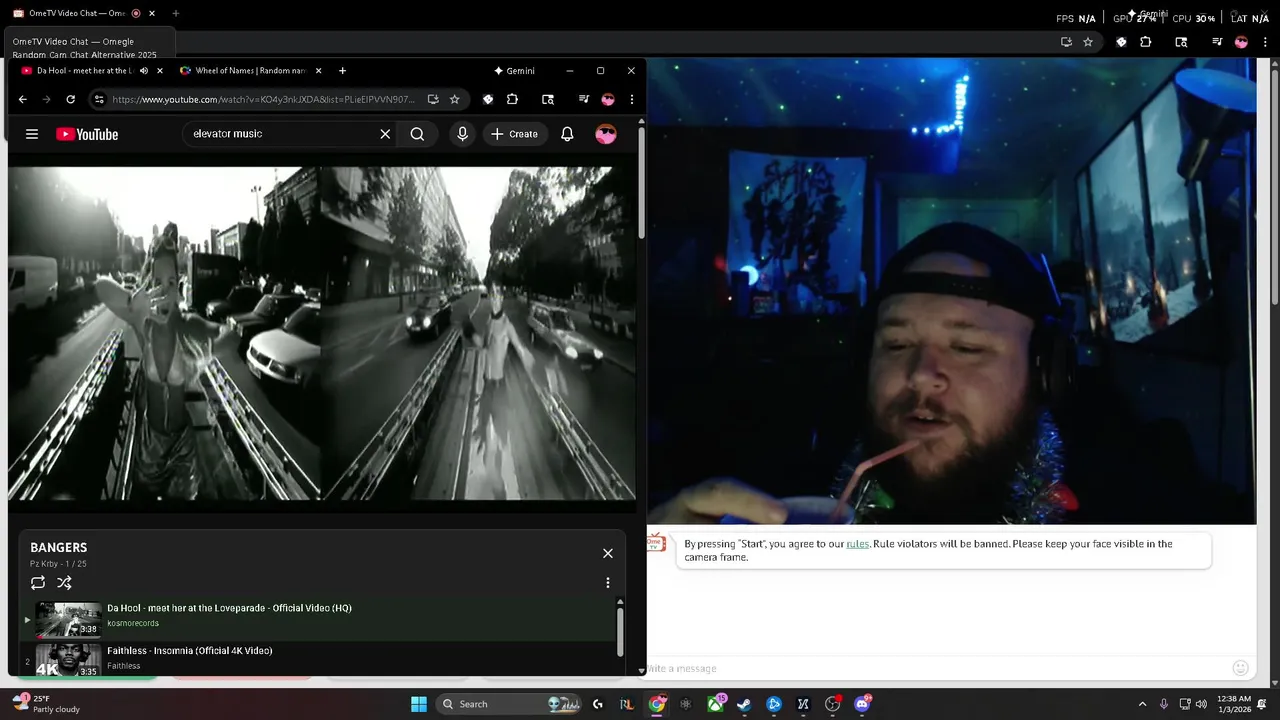Open the OmeTV emoji smiley picker
Image resolution: width=1280 pixels, height=720 pixels.
coord(1240,668)
